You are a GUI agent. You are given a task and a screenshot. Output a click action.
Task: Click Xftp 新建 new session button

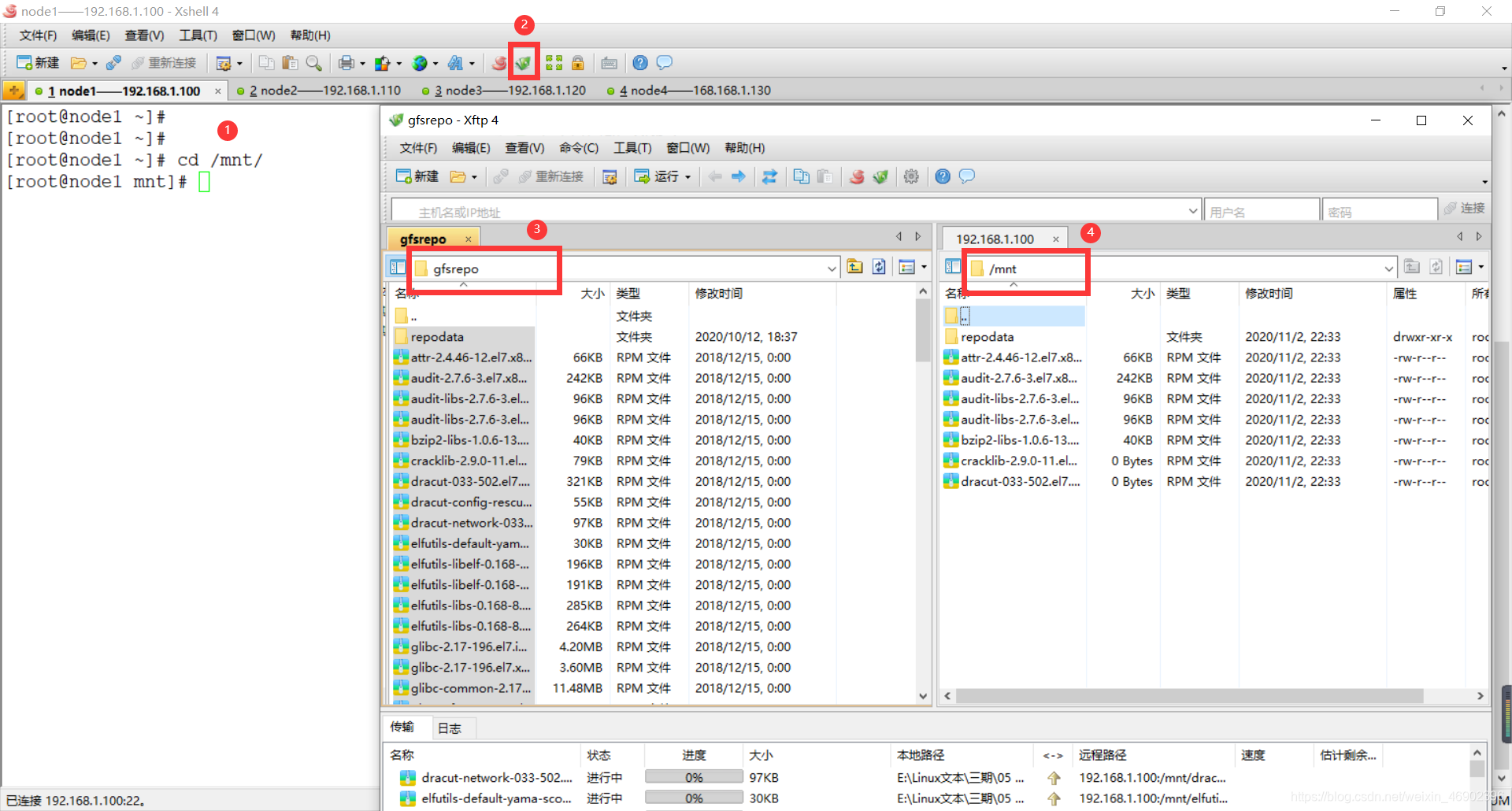click(417, 176)
